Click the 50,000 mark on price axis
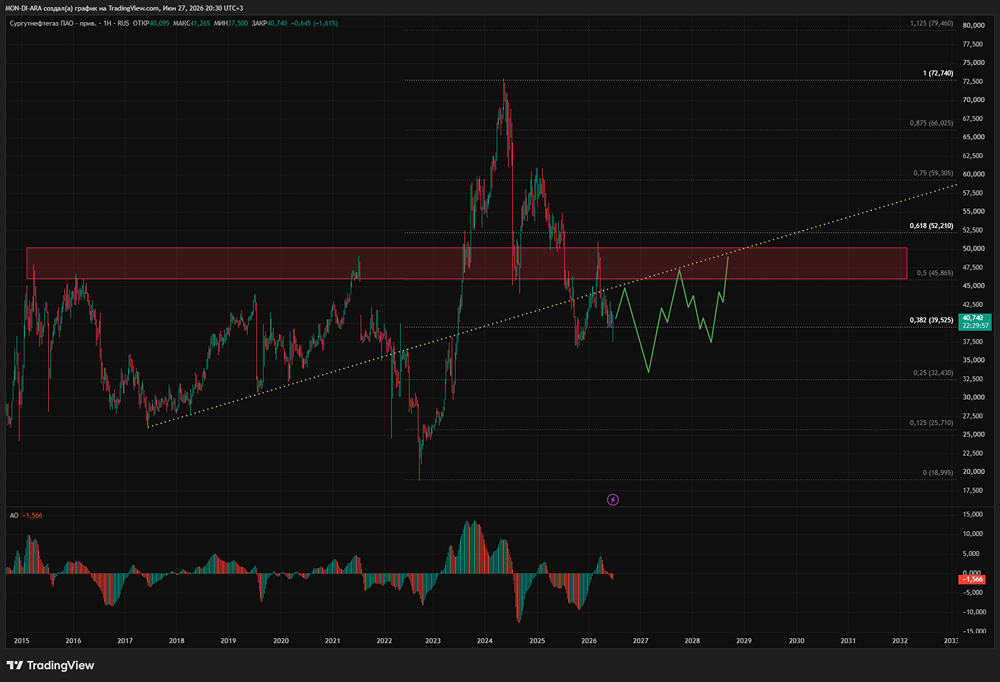 [973, 249]
